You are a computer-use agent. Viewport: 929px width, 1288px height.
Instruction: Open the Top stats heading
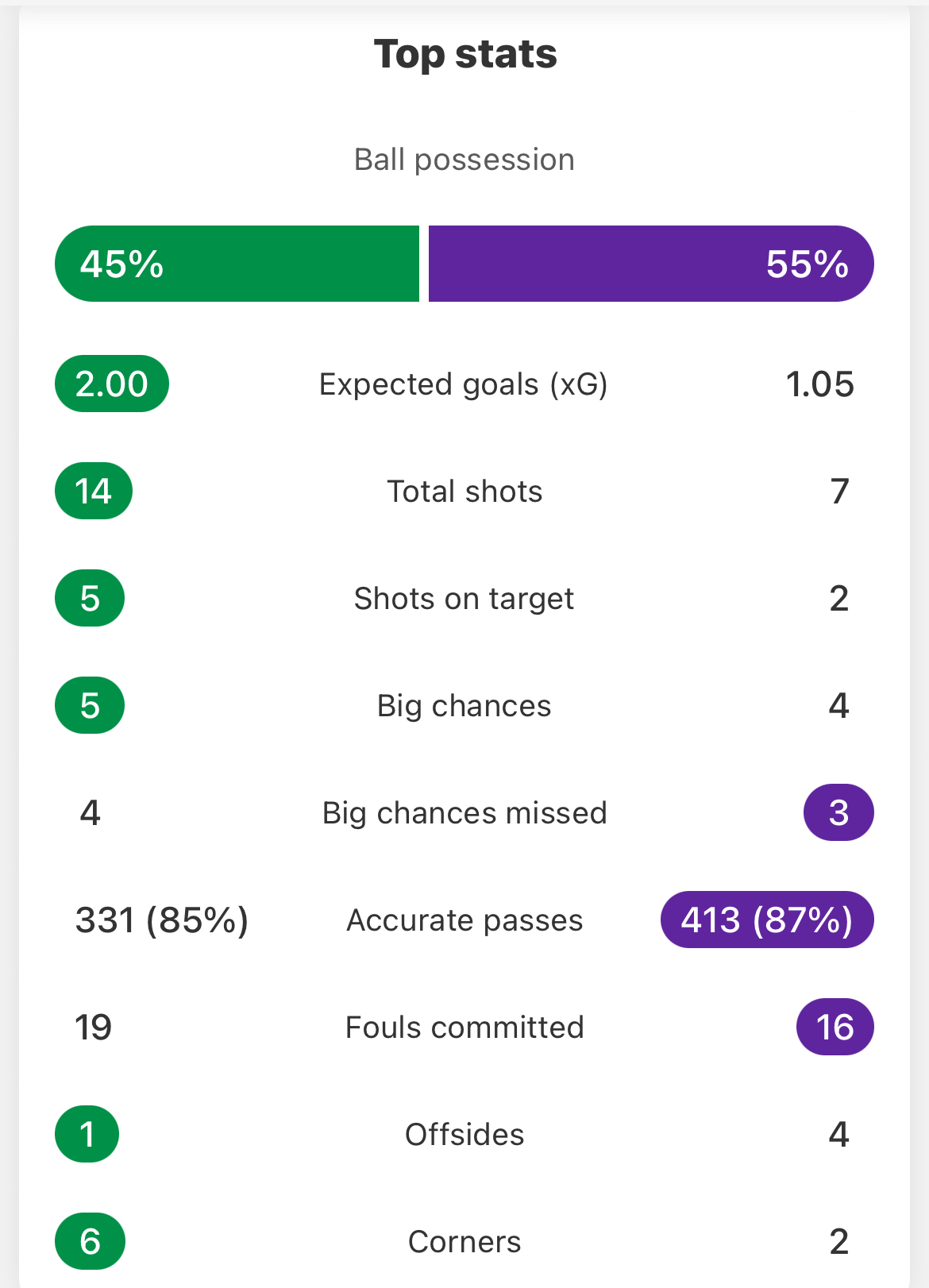click(x=465, y=55)
